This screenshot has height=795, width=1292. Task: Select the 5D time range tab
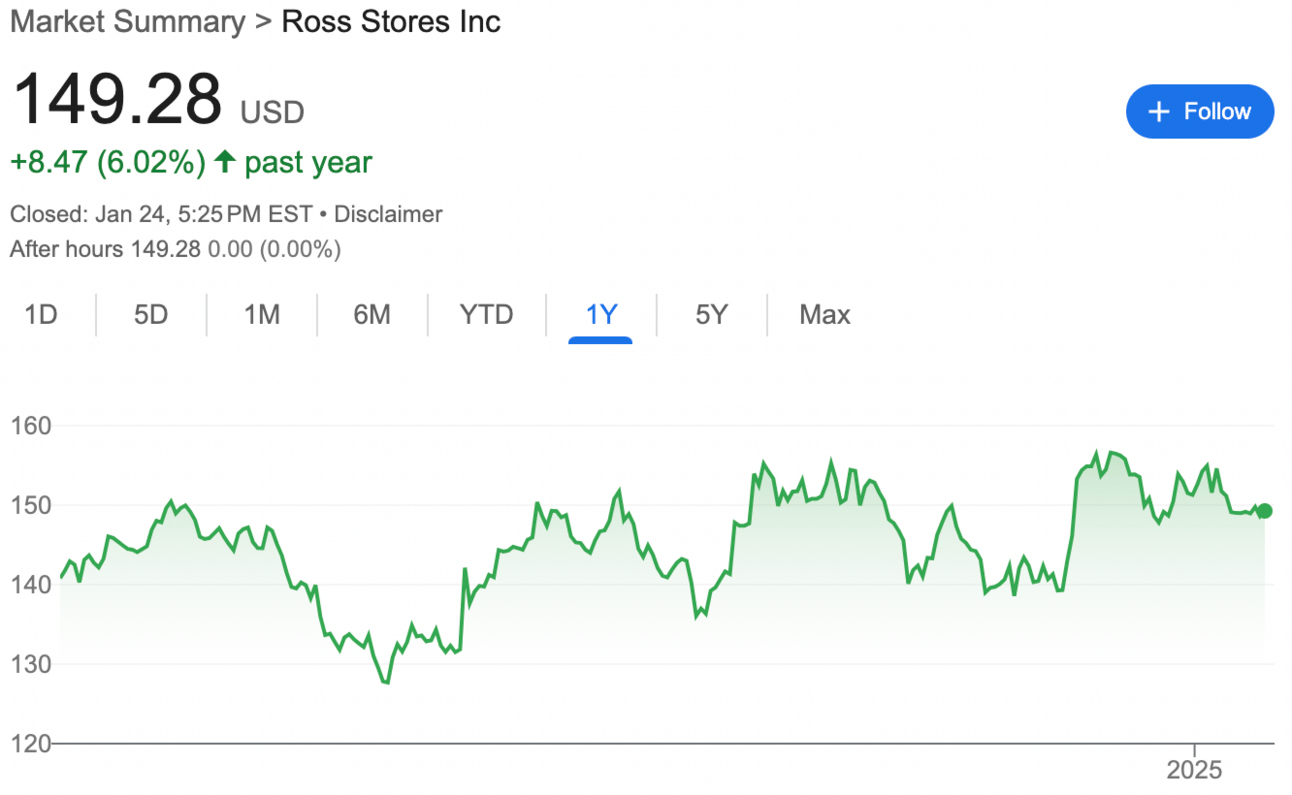click(x=151, y=315)
